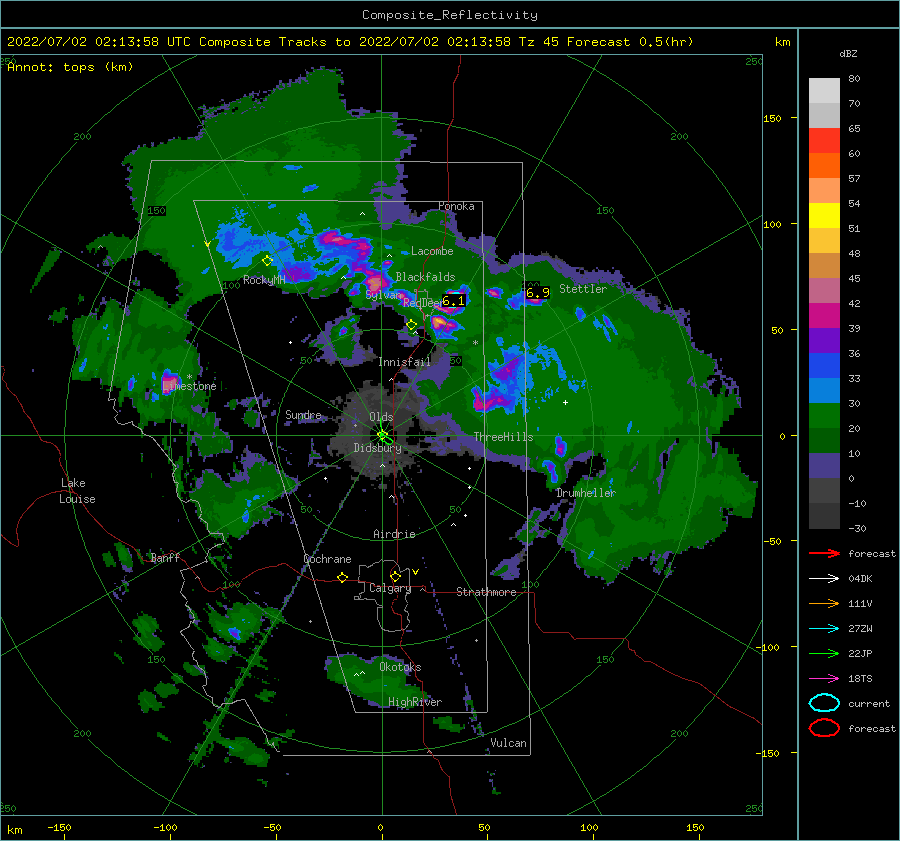Select yellow diamond marker above Calgary label
The height and width of the screenshot is (841, 900).
(x=395, y=576)
